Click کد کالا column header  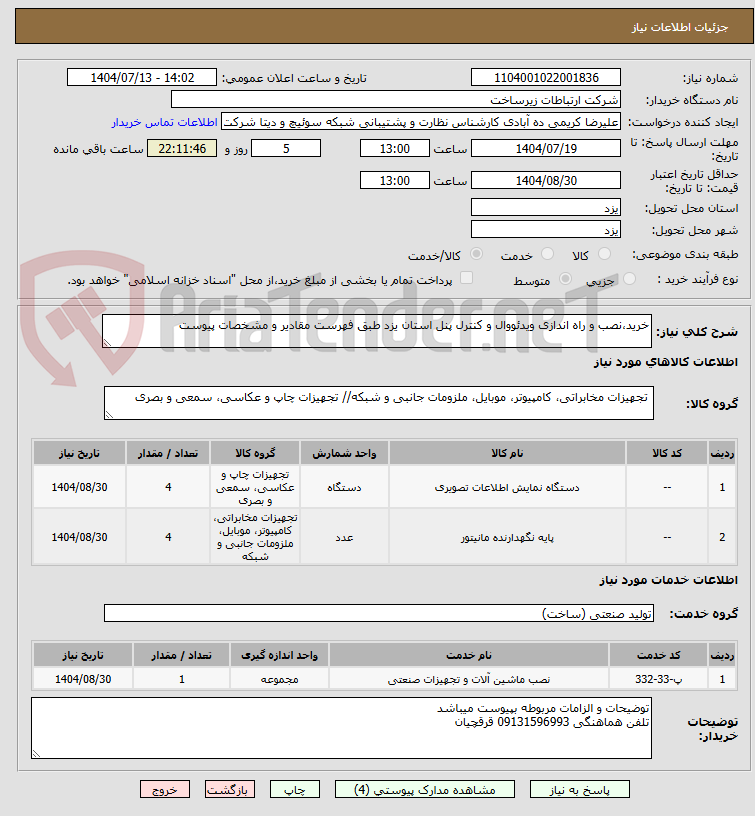pos(667,453)
